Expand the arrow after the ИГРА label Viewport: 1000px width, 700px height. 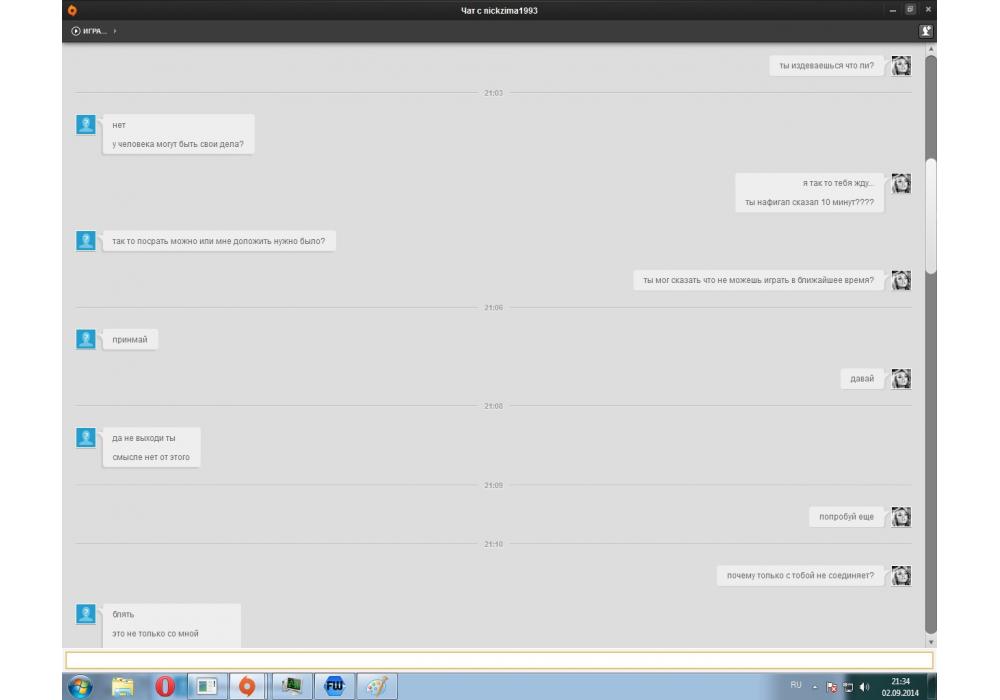[x=115, y=32]
